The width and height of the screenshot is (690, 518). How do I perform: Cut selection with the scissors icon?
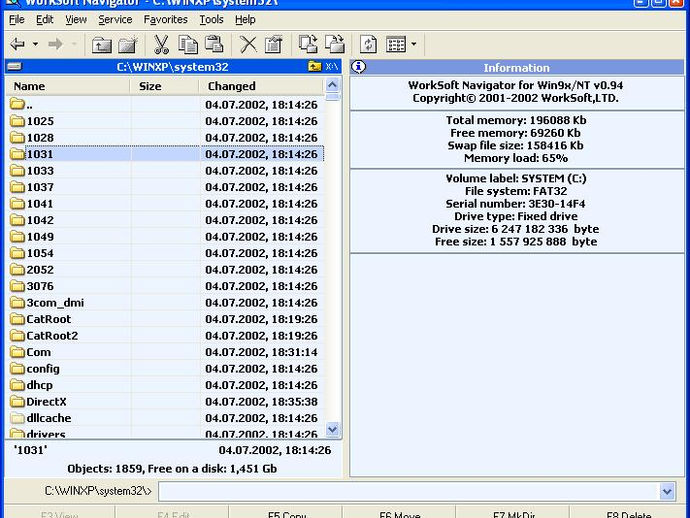coord(161,44)
